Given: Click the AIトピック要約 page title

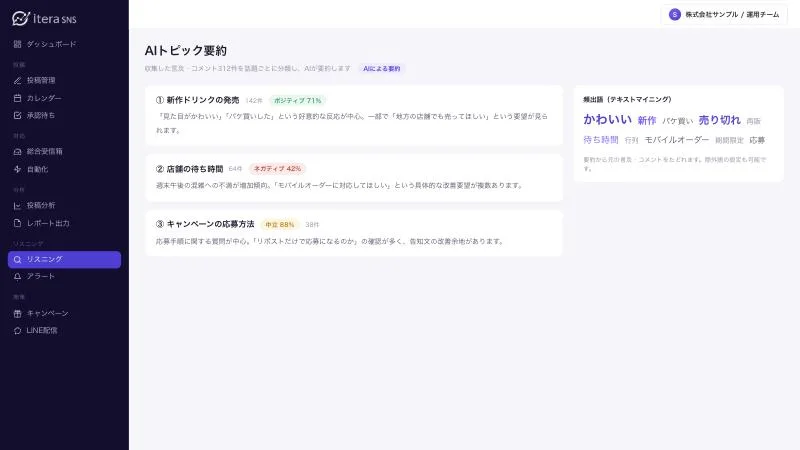Looking at the screenshot, I should (186, 51).
